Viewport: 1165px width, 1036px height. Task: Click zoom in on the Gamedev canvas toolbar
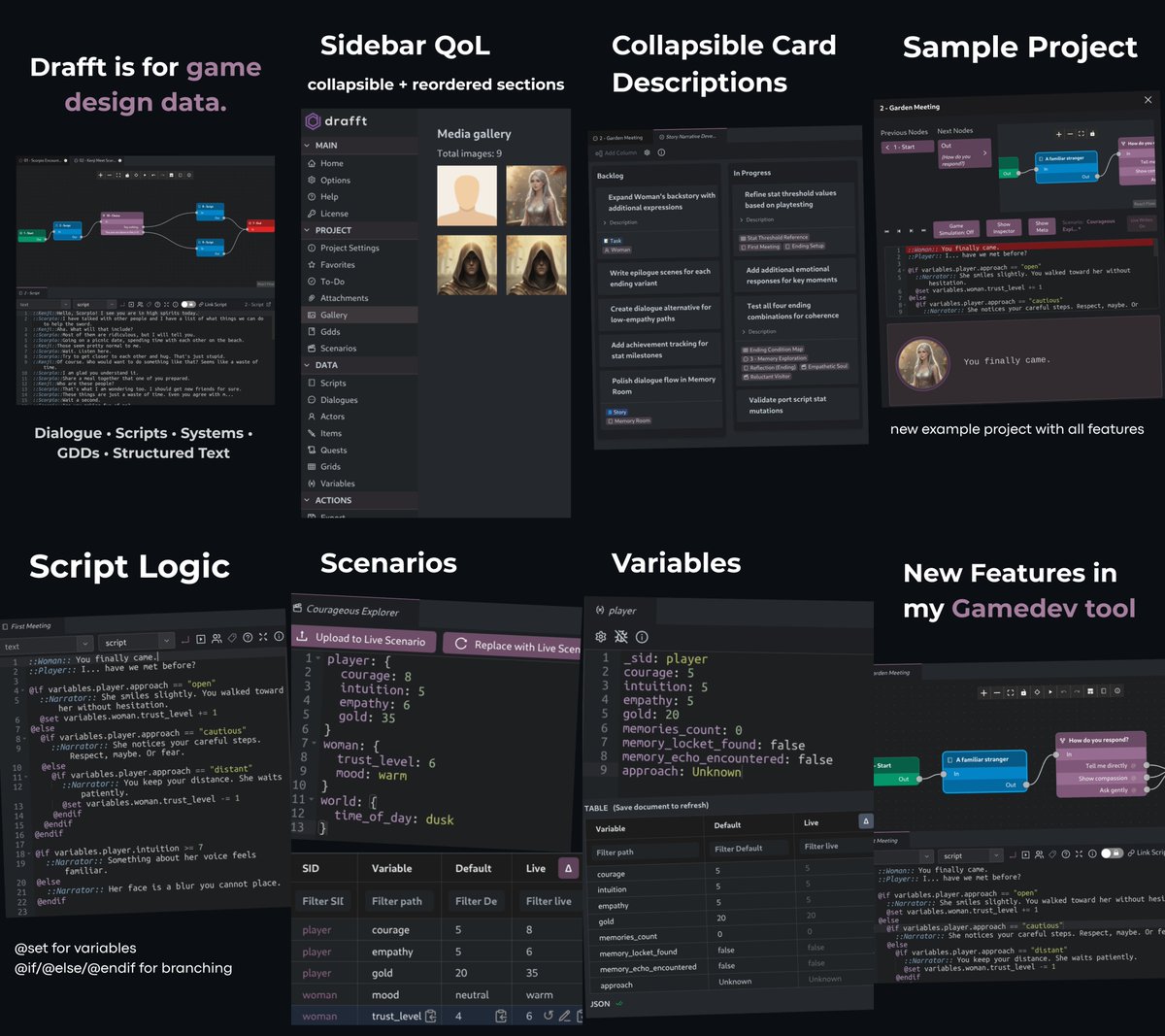pyautogui.click(x=983, y=693)
